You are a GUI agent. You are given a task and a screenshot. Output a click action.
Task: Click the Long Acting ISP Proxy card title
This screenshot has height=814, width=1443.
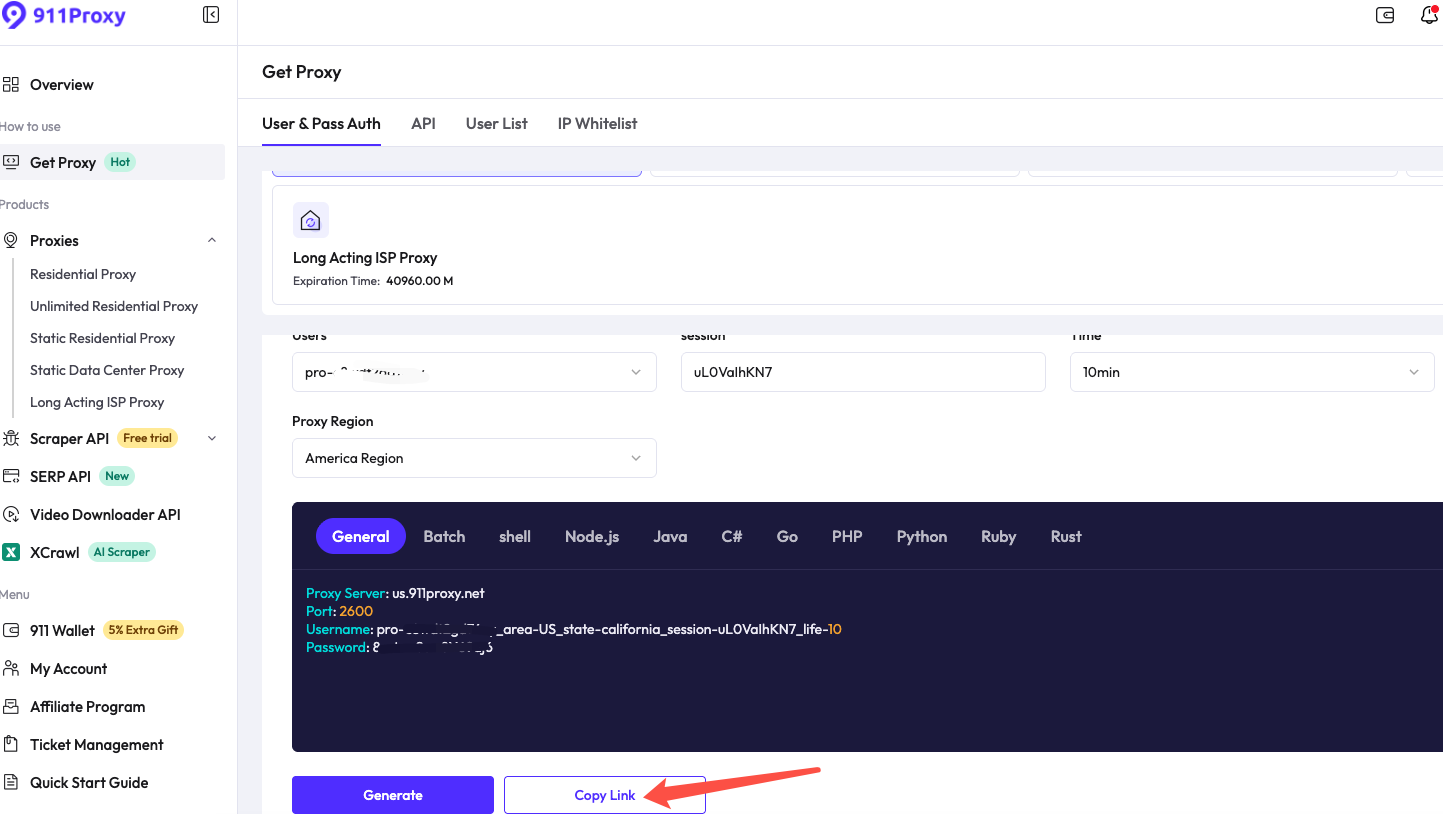coord(365,258)
